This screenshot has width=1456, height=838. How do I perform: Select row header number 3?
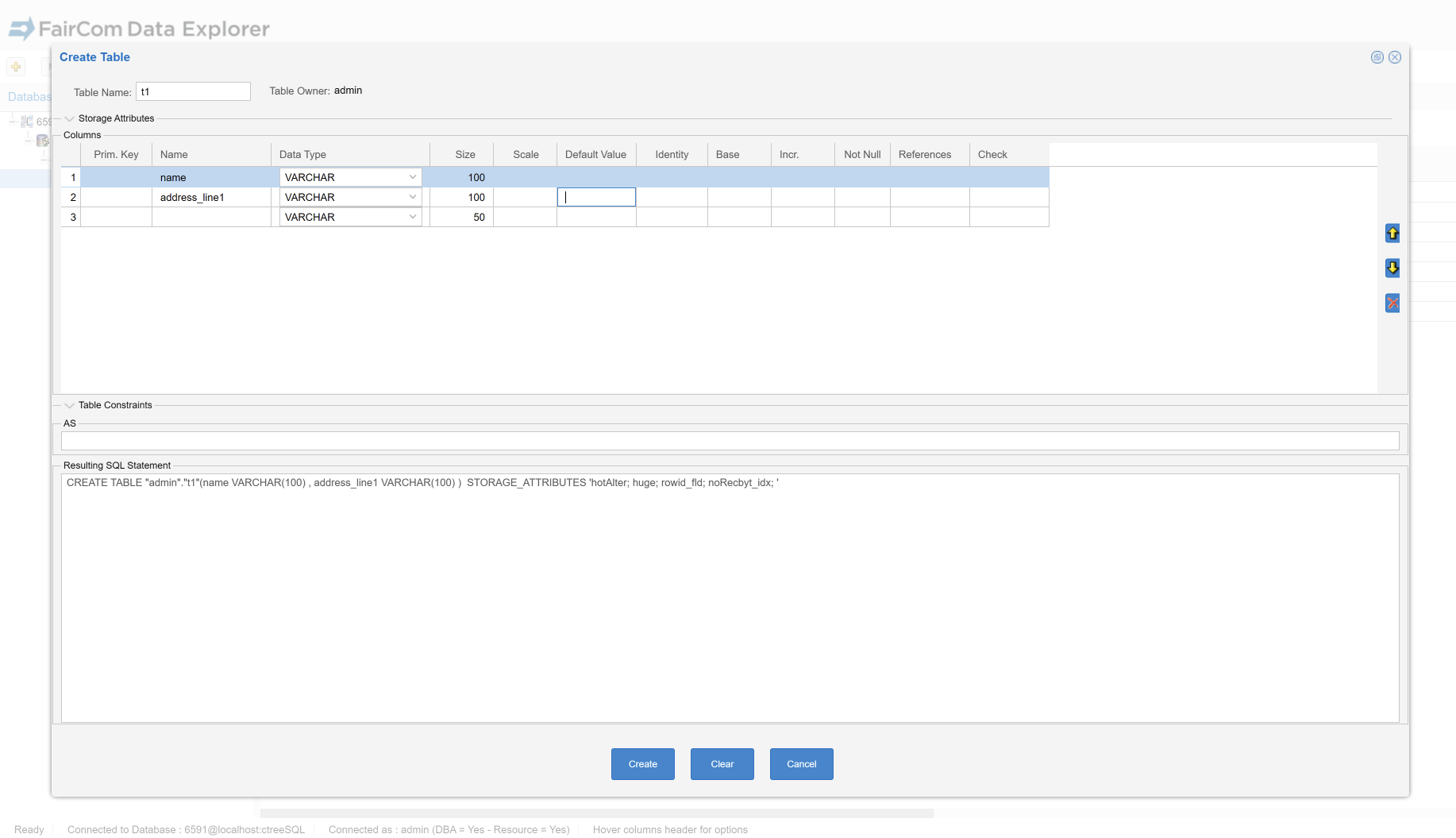coord(71,217)
